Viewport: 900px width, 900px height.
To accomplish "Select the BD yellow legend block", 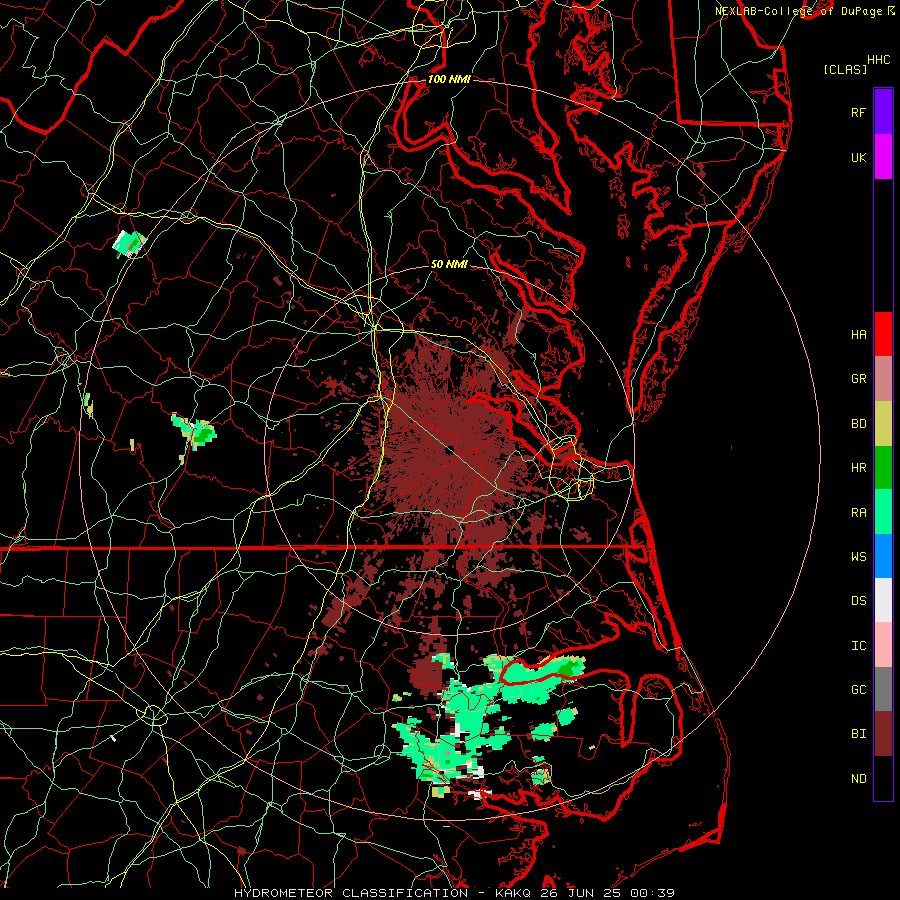I will click(x=883, y=424).
